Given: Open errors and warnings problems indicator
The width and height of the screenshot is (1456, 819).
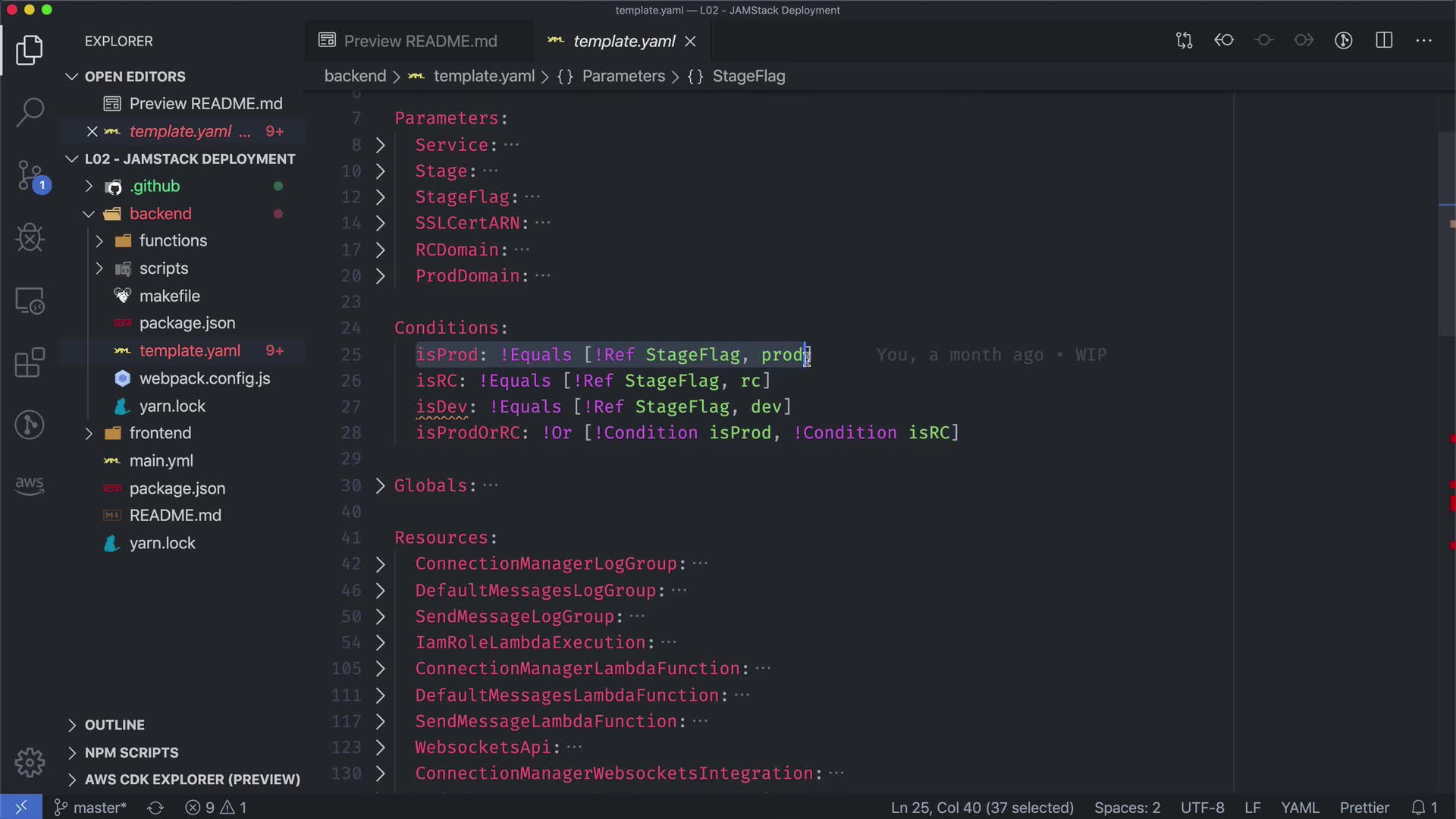Looking at the screenshot, I should pyautogui.click(x=216, y=808).
